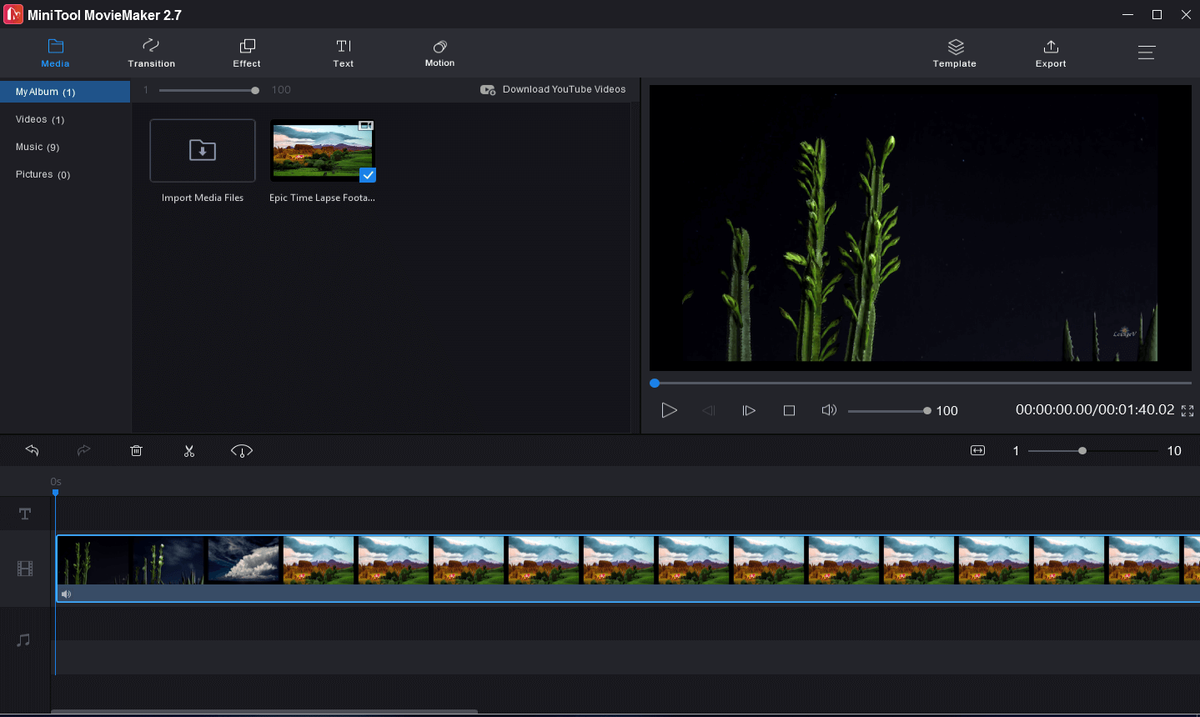
Task: Adjust the timeline zoom slider handle
Action: click(x=1082, y=451)
